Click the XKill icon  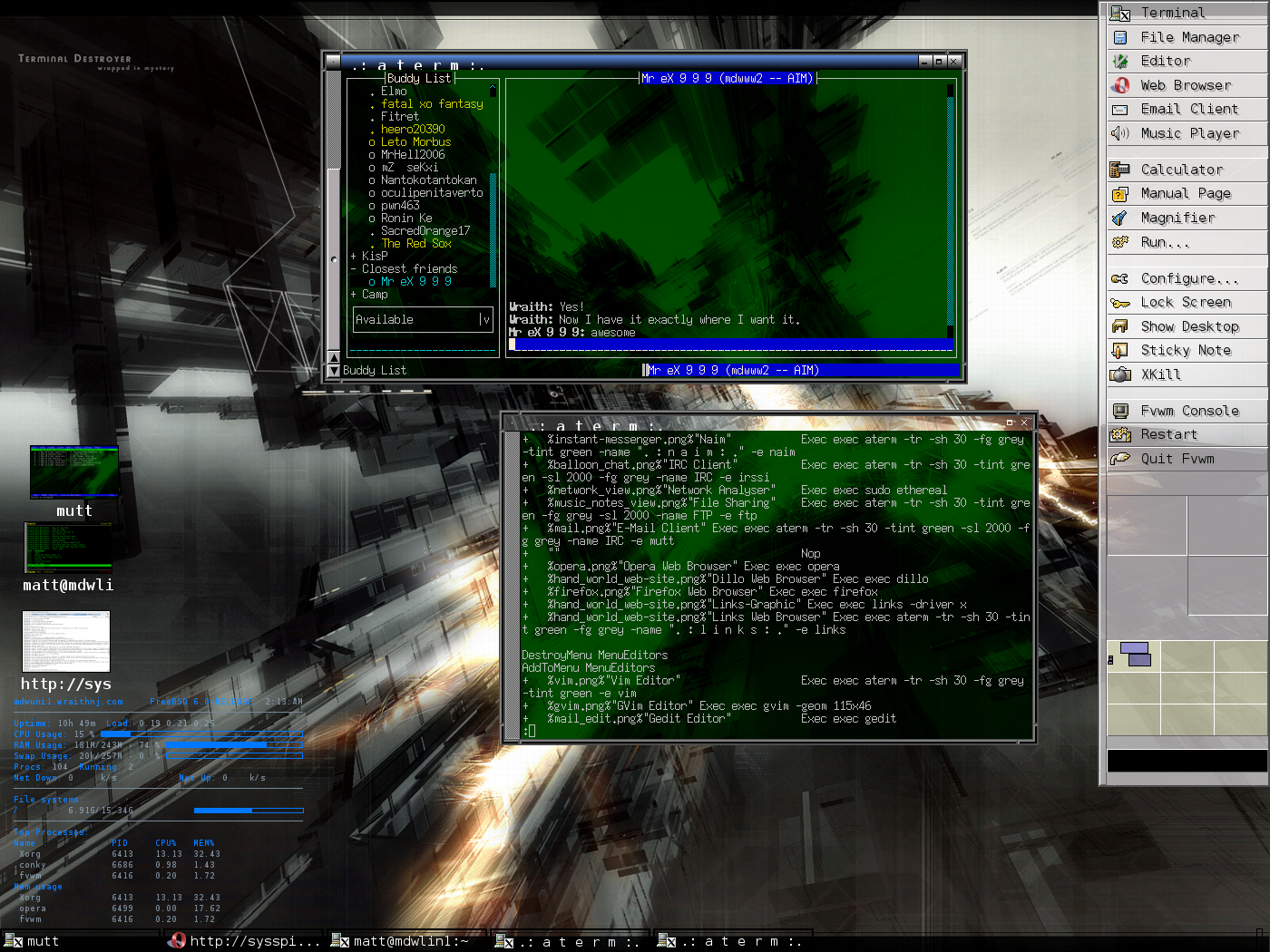(1120, 374)
